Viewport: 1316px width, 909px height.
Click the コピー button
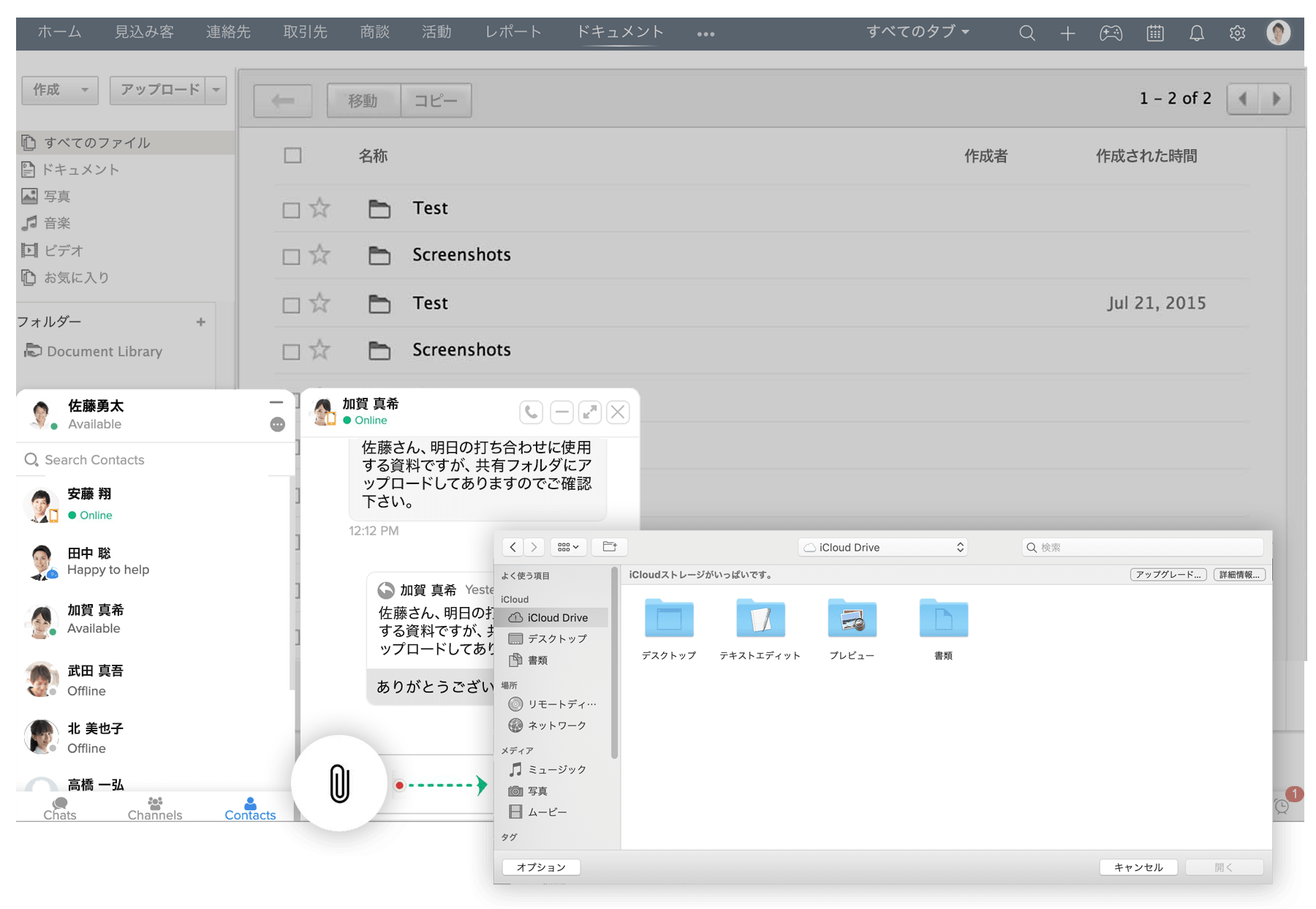[436, 100]
